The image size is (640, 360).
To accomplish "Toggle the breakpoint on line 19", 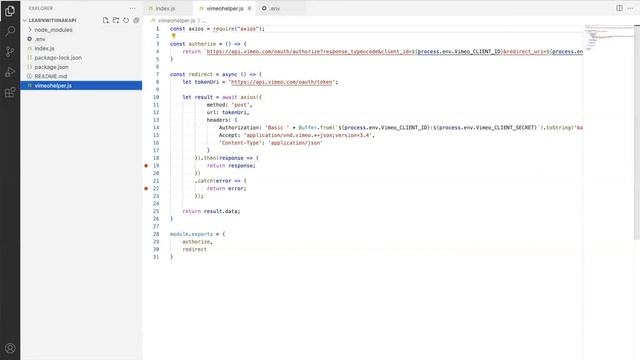I will 146,166.
